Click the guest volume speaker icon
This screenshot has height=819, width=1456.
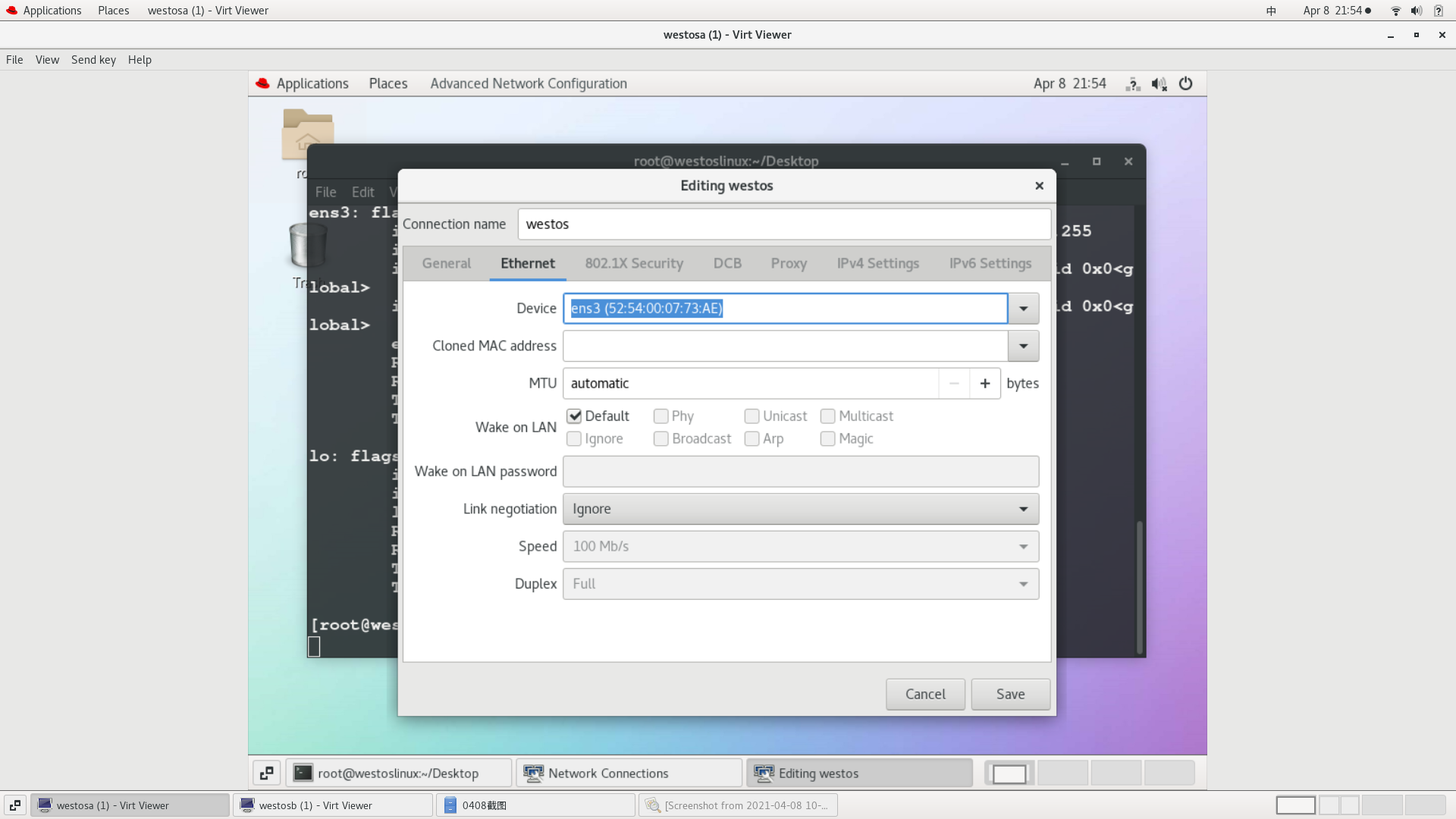[x=1159, y=83]
